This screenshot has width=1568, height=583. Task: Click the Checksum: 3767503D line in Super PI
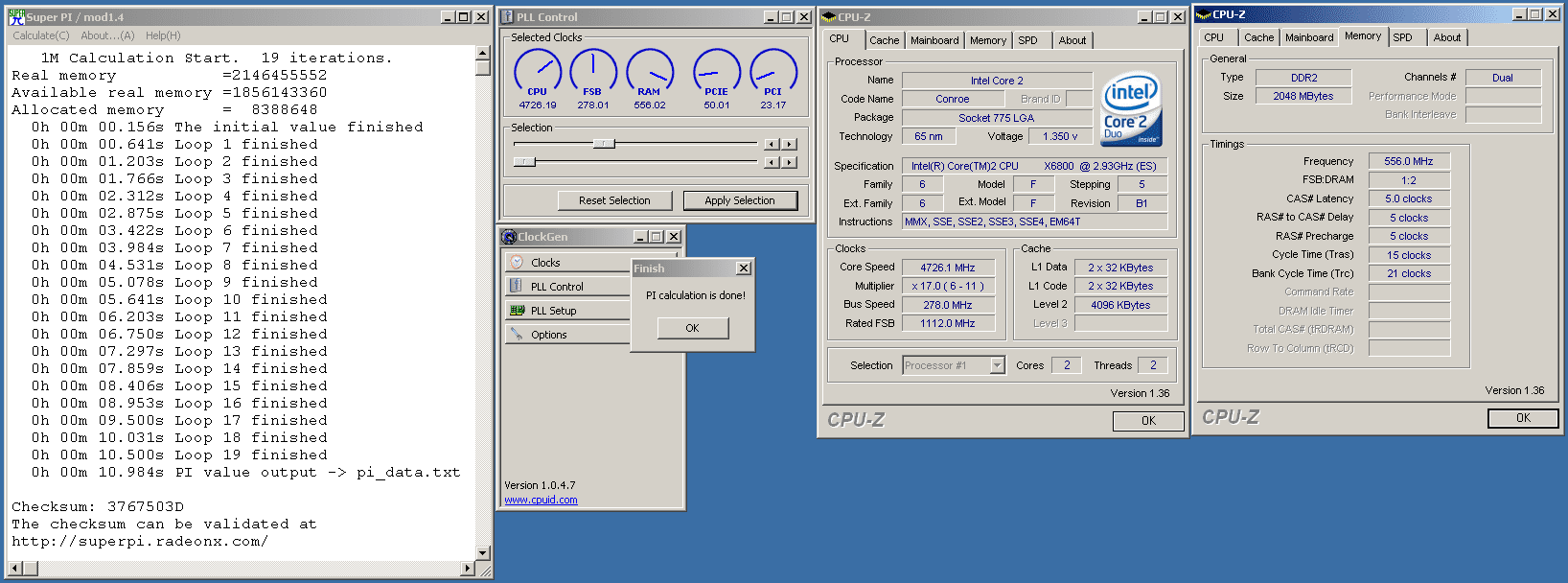click(x=98, y=506)
